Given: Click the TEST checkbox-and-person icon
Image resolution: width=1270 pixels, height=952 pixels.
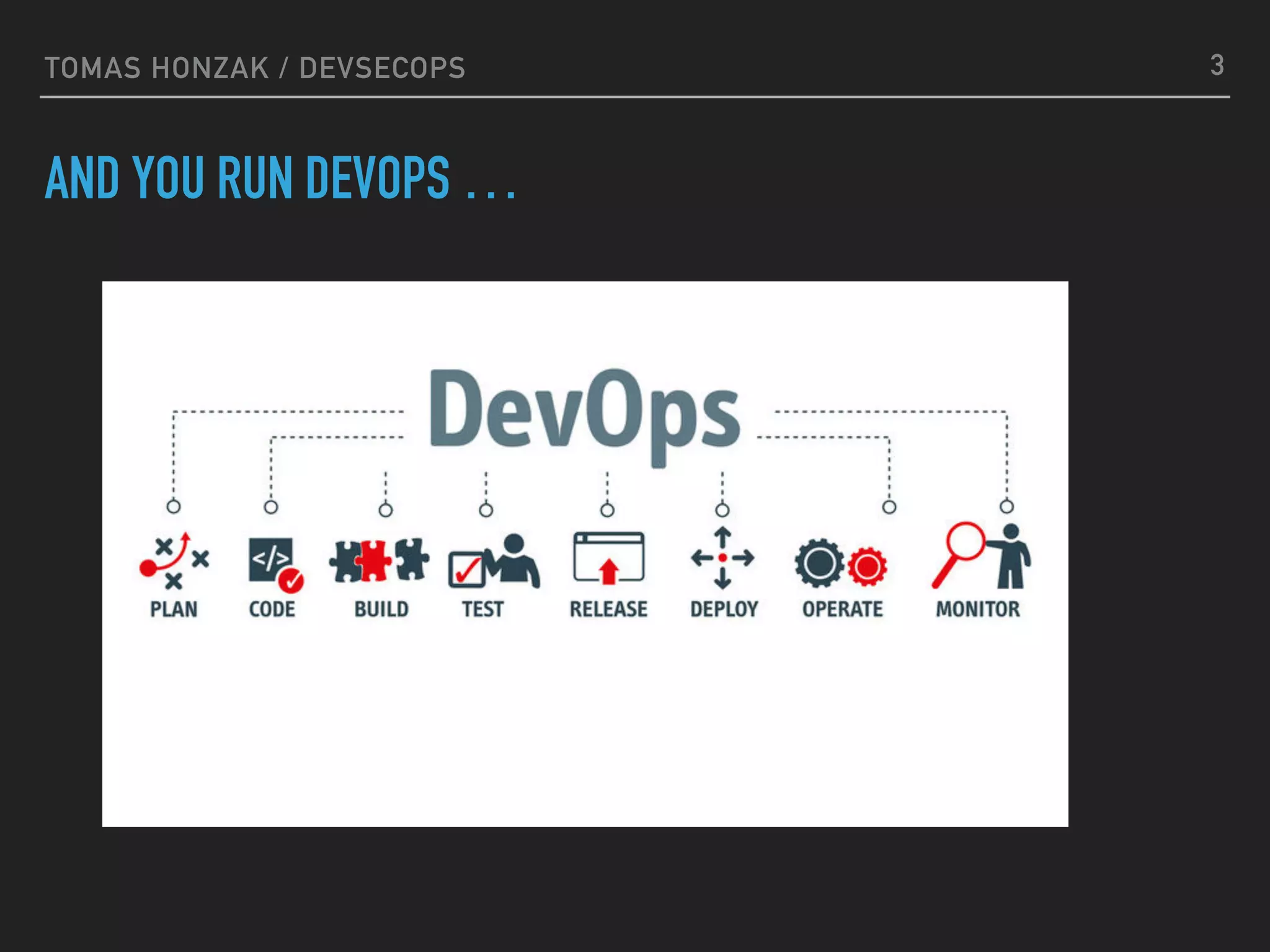Looking at the screenshot, I should [494, 561].
